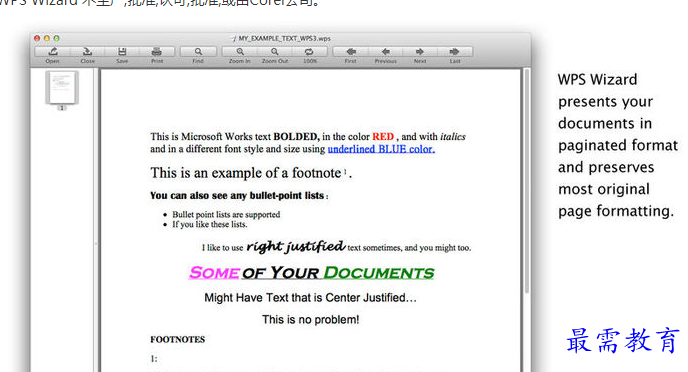Click the bullet "Bullet point lists are supported"
This screenshot has height=372, width=688.
click(x=226, y=215)
